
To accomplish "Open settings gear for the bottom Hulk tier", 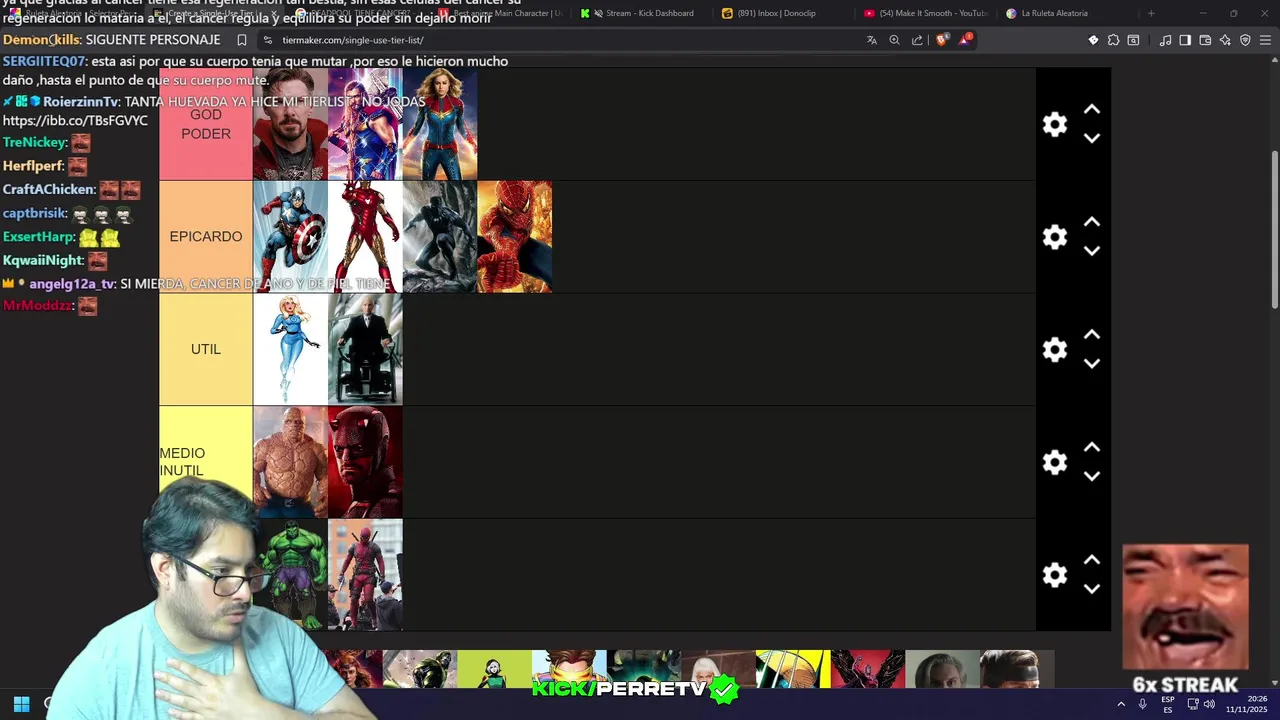I will (1055, 575).
